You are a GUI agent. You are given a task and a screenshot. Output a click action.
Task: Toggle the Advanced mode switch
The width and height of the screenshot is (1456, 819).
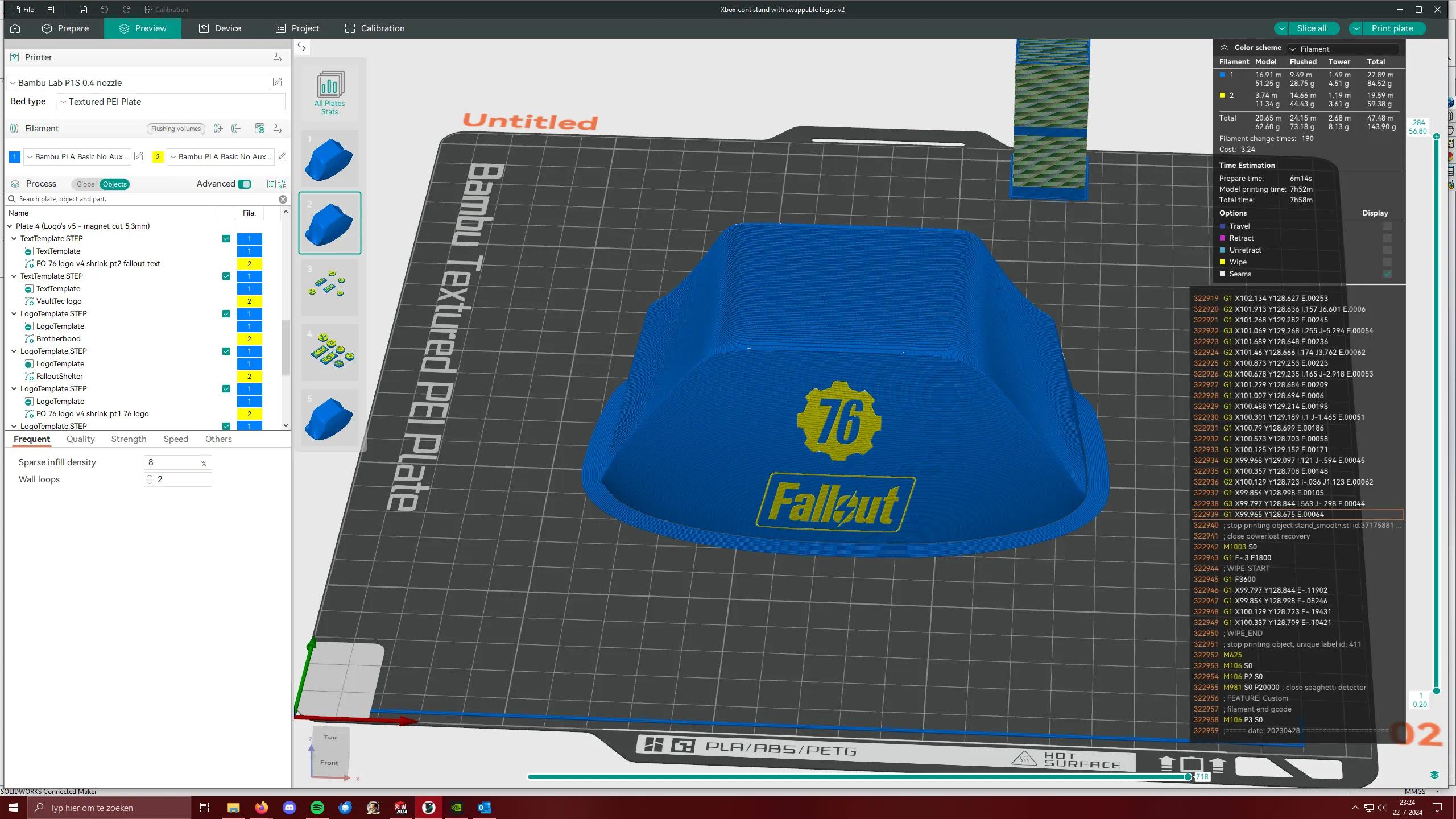(245, 184)
